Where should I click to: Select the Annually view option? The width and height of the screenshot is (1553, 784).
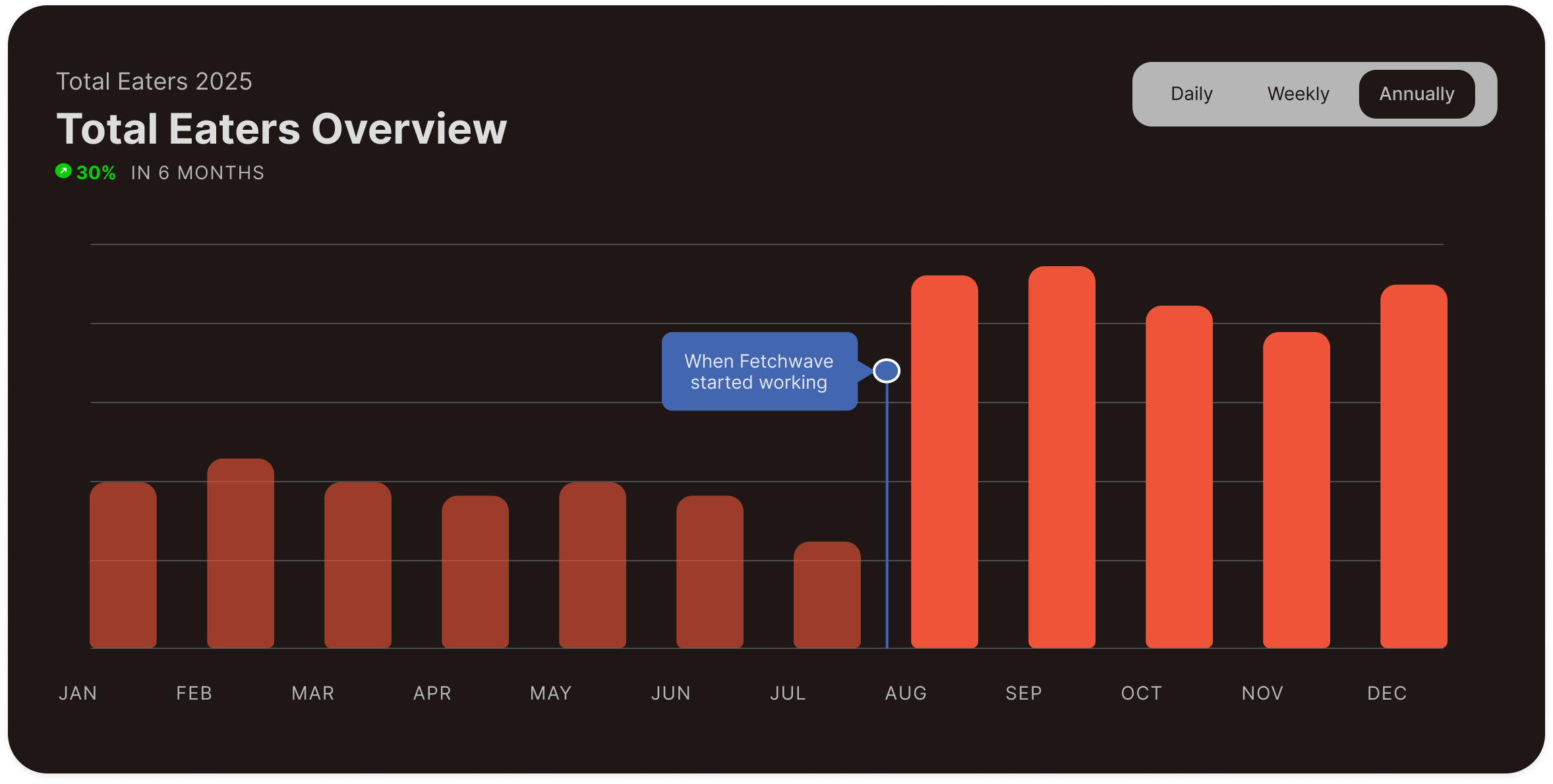tap(1417, 94)
